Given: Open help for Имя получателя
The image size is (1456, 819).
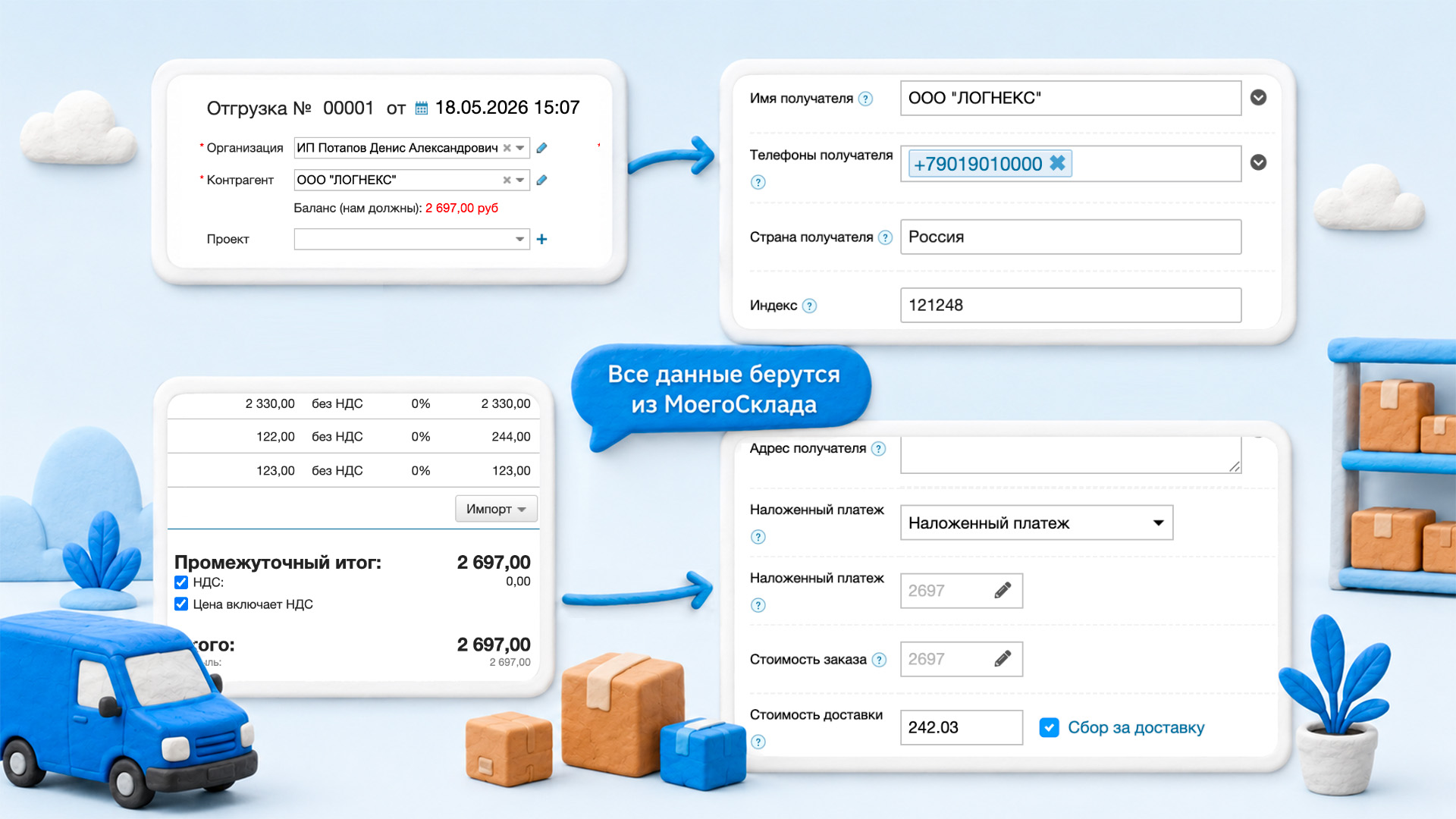Looking at the screenshot, I should (x=865, y=99).
